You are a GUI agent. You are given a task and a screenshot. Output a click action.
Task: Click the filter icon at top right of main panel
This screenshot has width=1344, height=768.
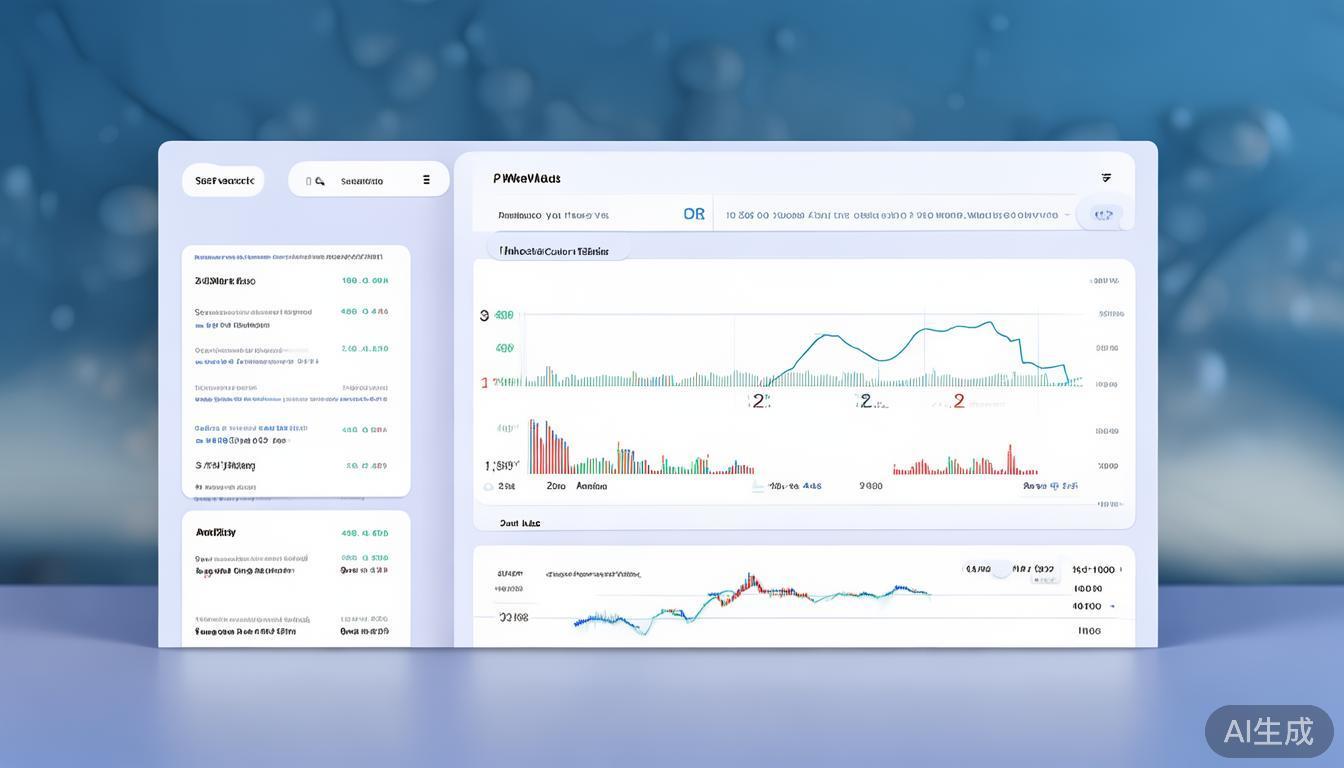(1106, 178)
